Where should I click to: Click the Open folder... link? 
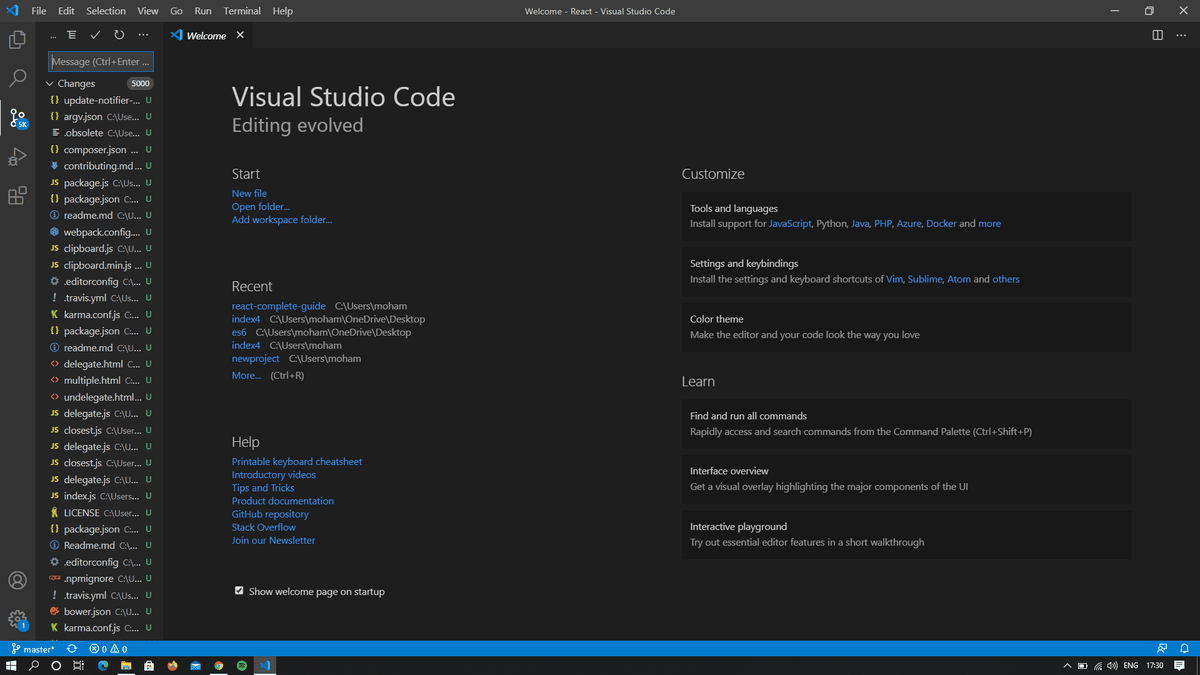(260, 207)
